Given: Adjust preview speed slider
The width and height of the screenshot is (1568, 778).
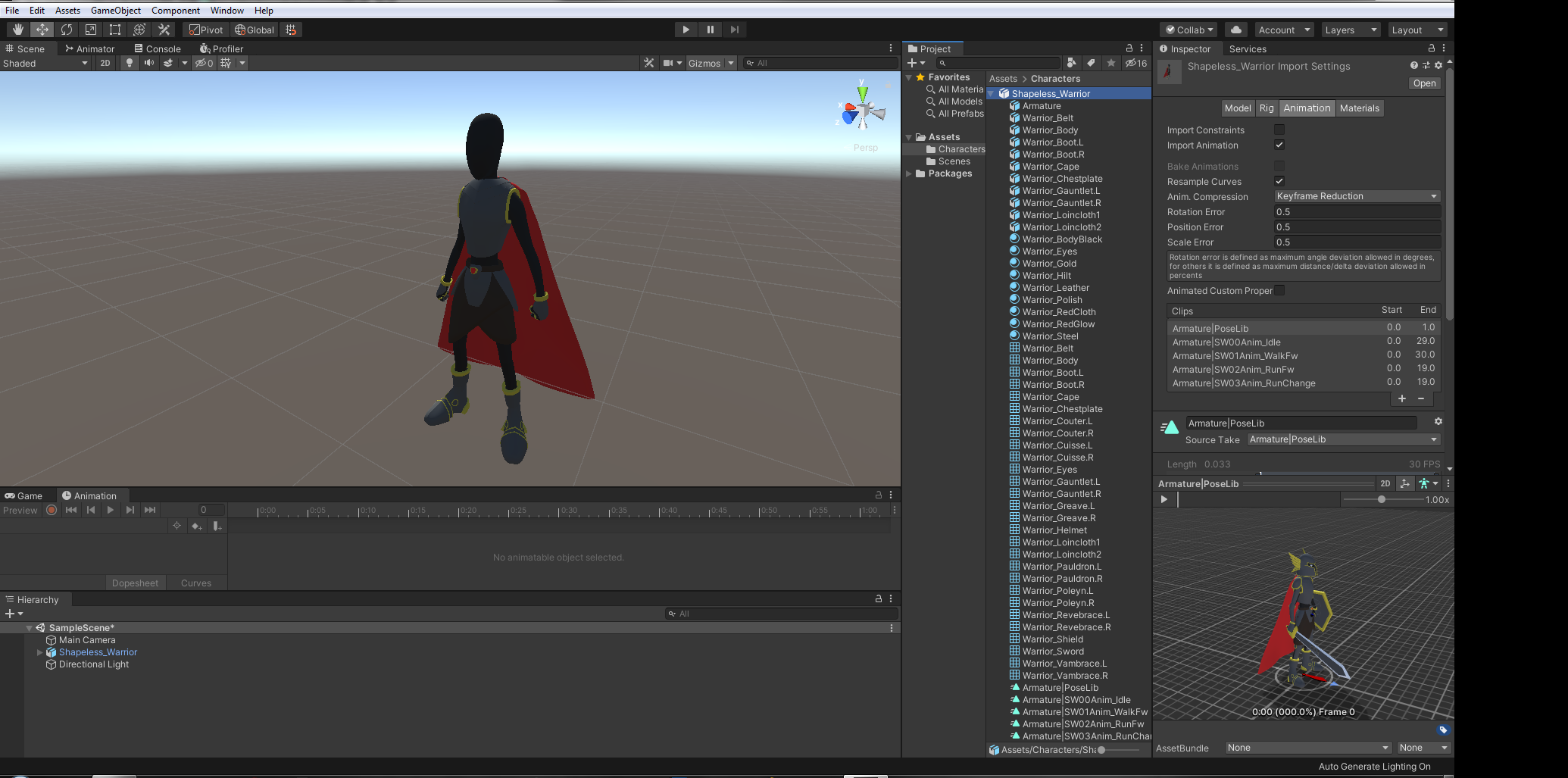Looking at the screenshot, I should 1382,499.
